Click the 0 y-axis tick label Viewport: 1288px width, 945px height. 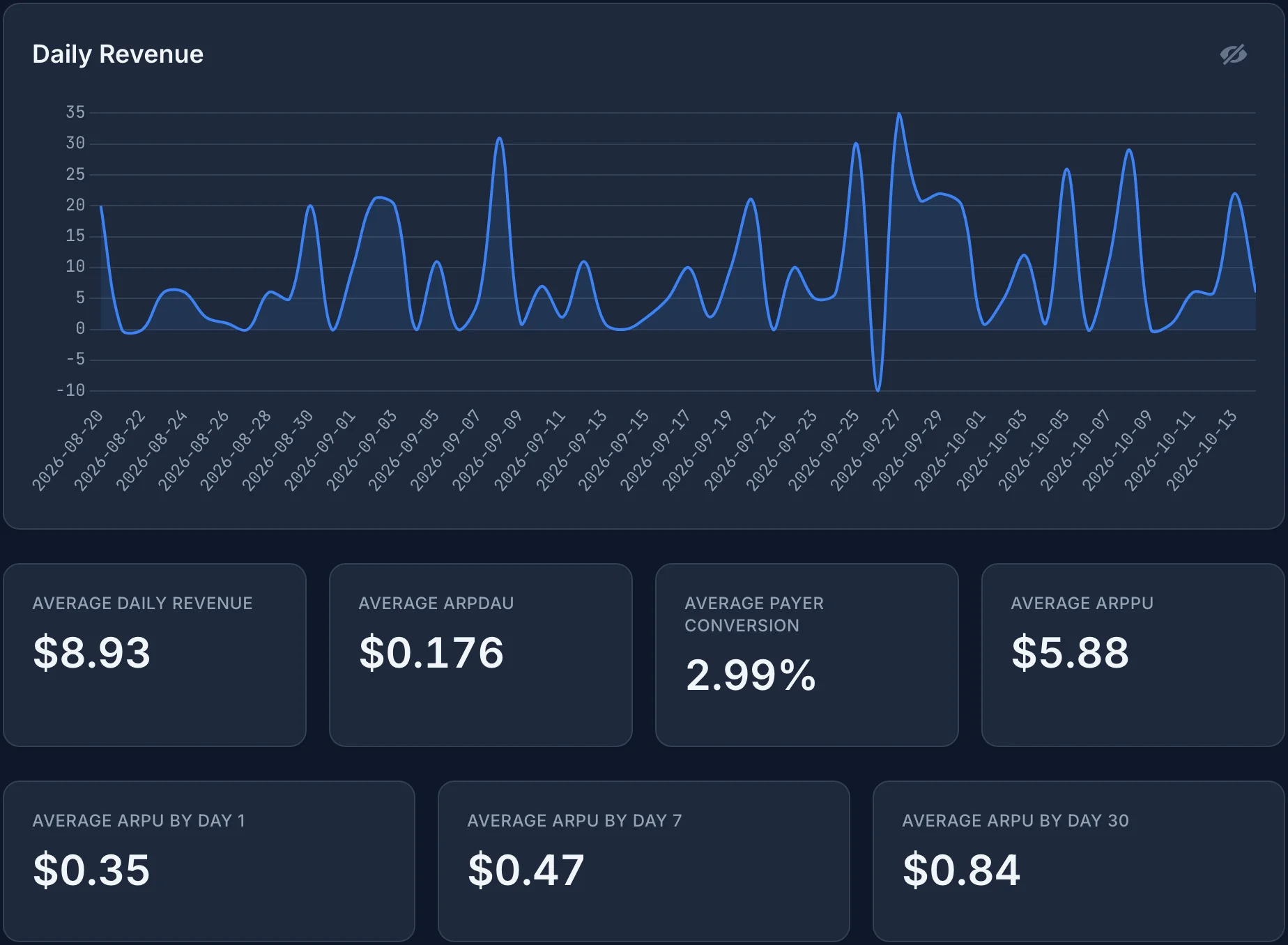[x=80, y=329]
